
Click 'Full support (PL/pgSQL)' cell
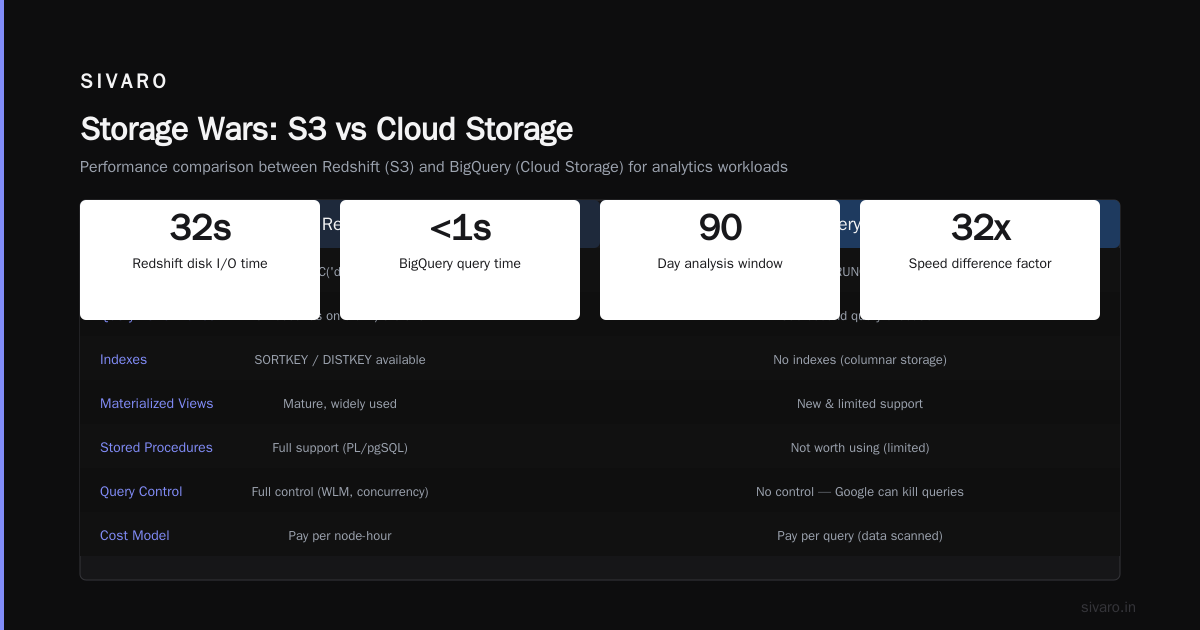pos(340,448)
